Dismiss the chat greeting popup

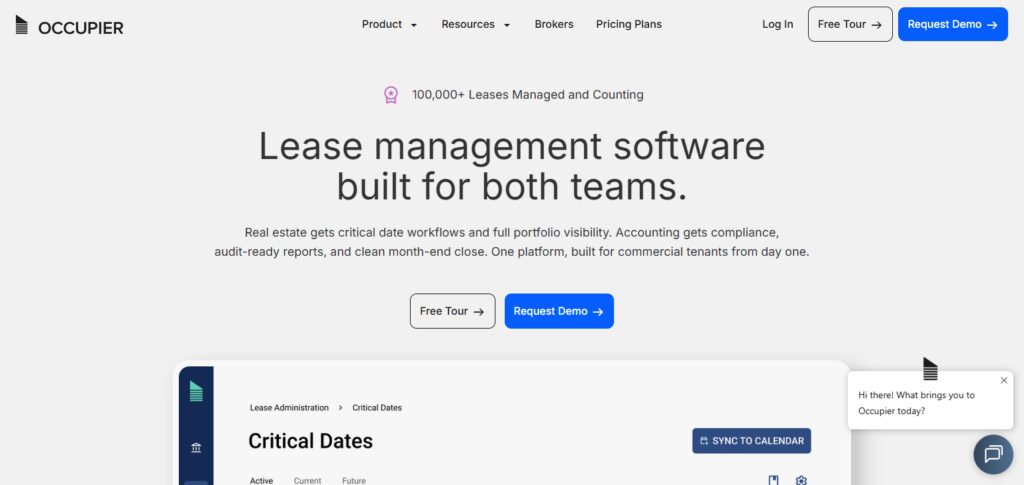click(x=1004, y=381)
